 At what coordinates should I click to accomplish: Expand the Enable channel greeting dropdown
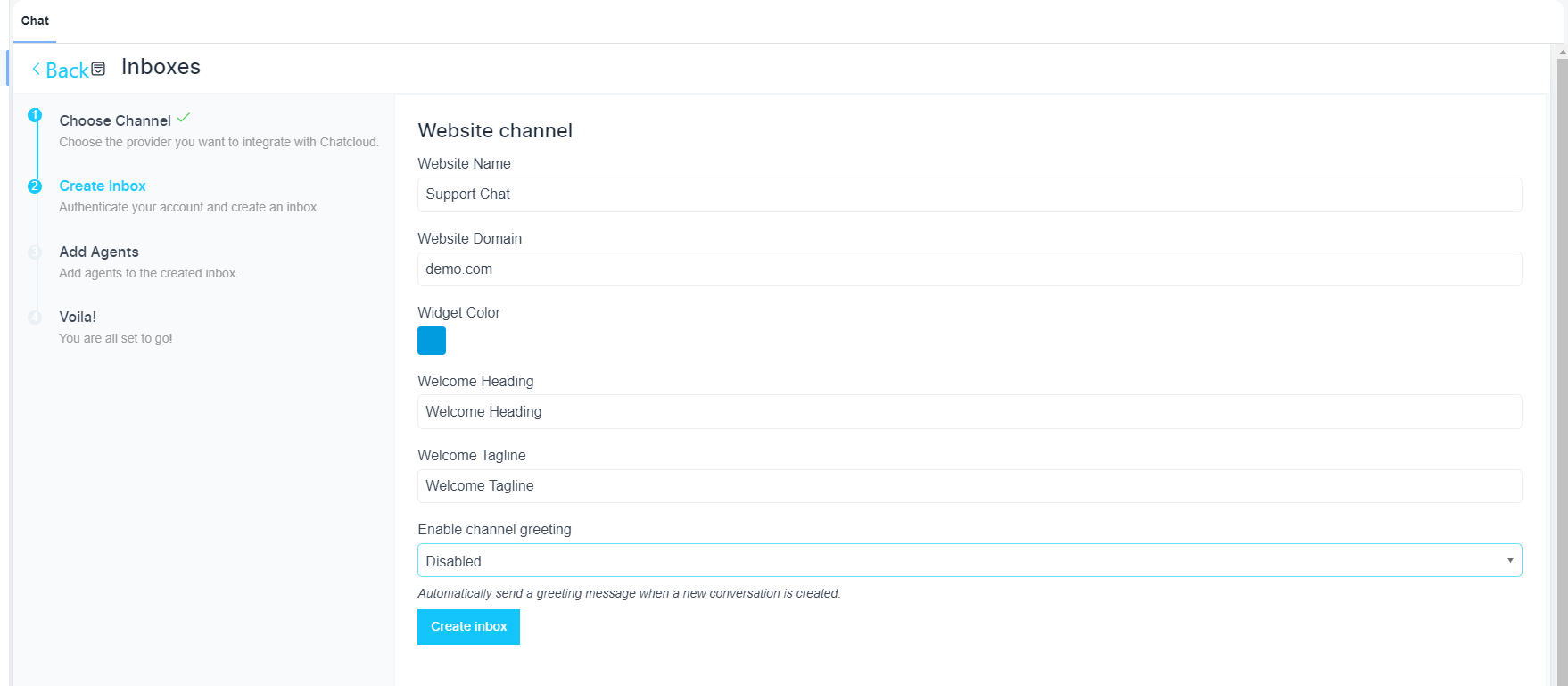coord(969,560)
